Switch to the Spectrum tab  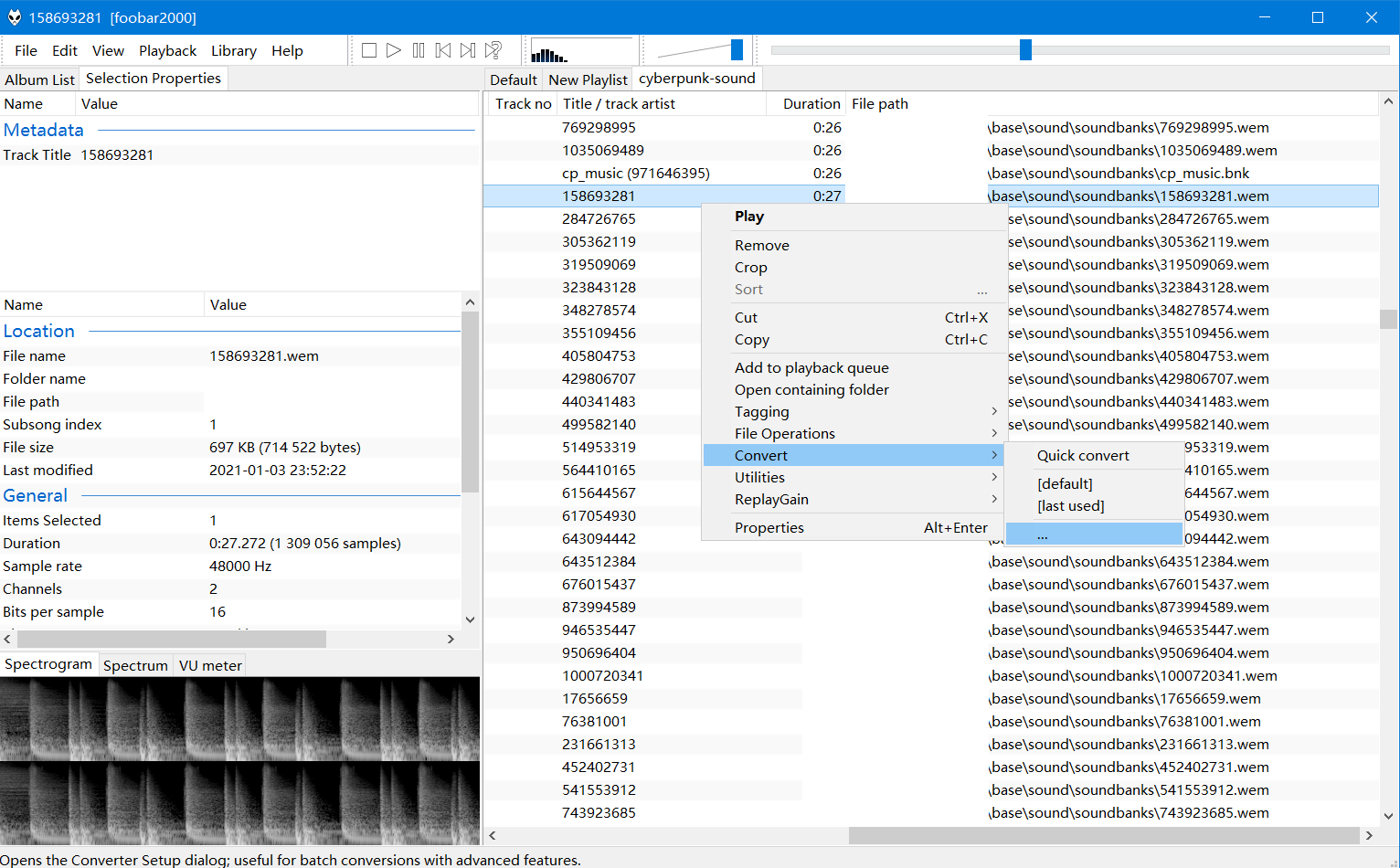(x=135, y=665)
